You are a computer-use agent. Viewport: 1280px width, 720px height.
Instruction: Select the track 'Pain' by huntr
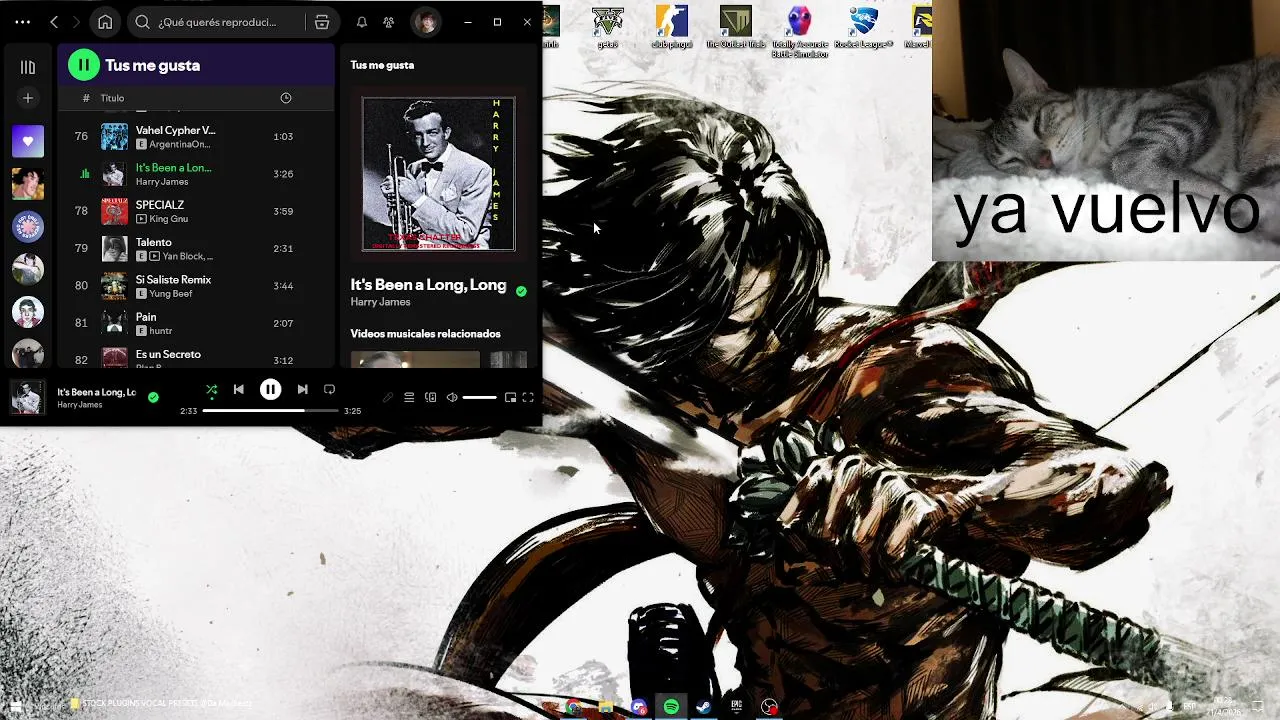[196, 323]
